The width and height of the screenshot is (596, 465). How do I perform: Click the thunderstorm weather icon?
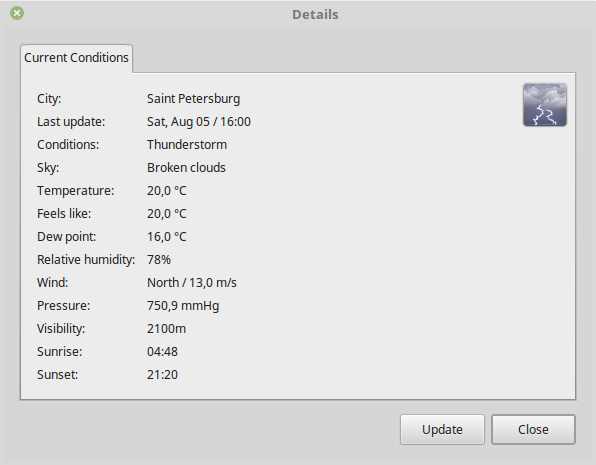pos(545,105)
